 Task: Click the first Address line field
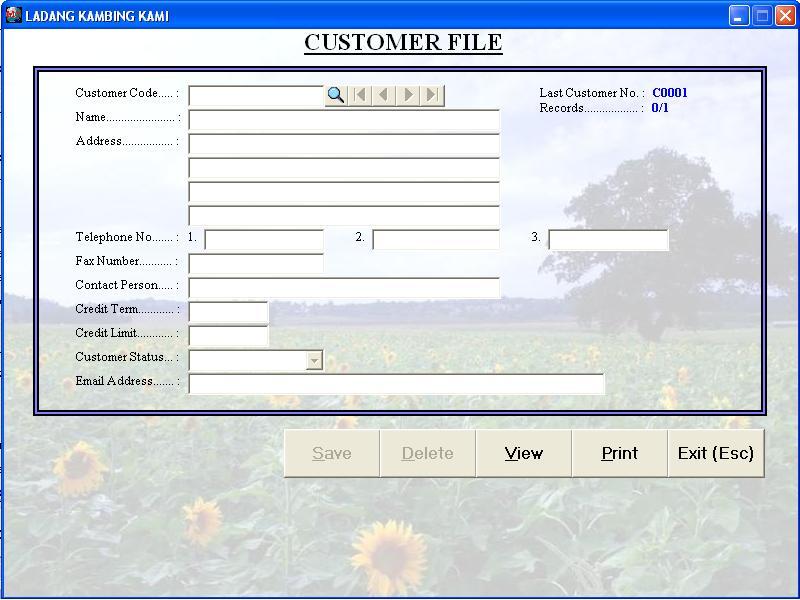coord(344,144)
